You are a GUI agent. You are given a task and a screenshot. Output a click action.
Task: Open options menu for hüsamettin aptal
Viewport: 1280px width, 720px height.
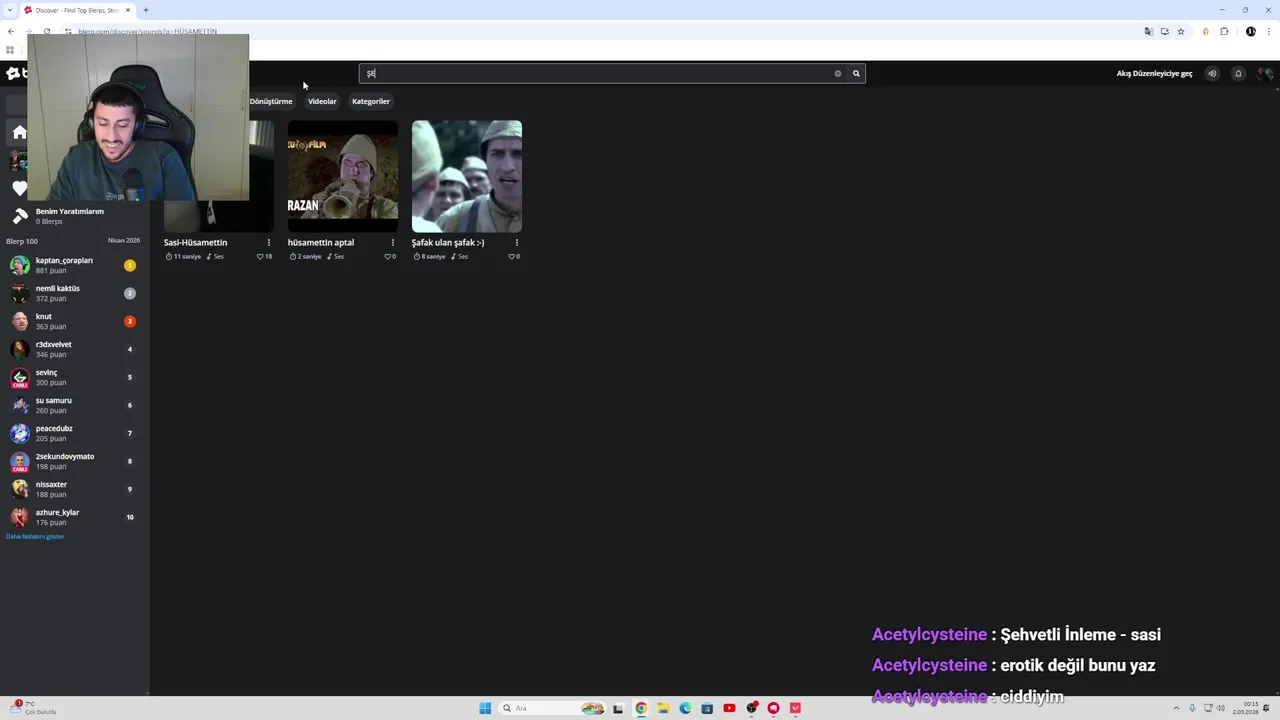pos(392,242)
